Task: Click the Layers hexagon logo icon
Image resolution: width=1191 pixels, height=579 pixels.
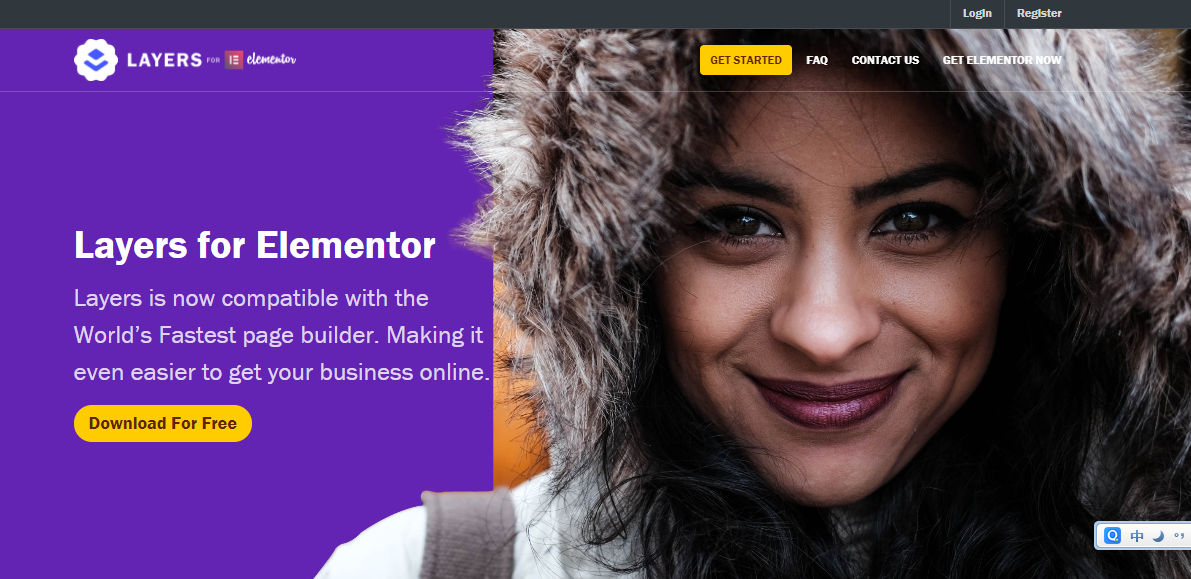Action: (96, 60)
